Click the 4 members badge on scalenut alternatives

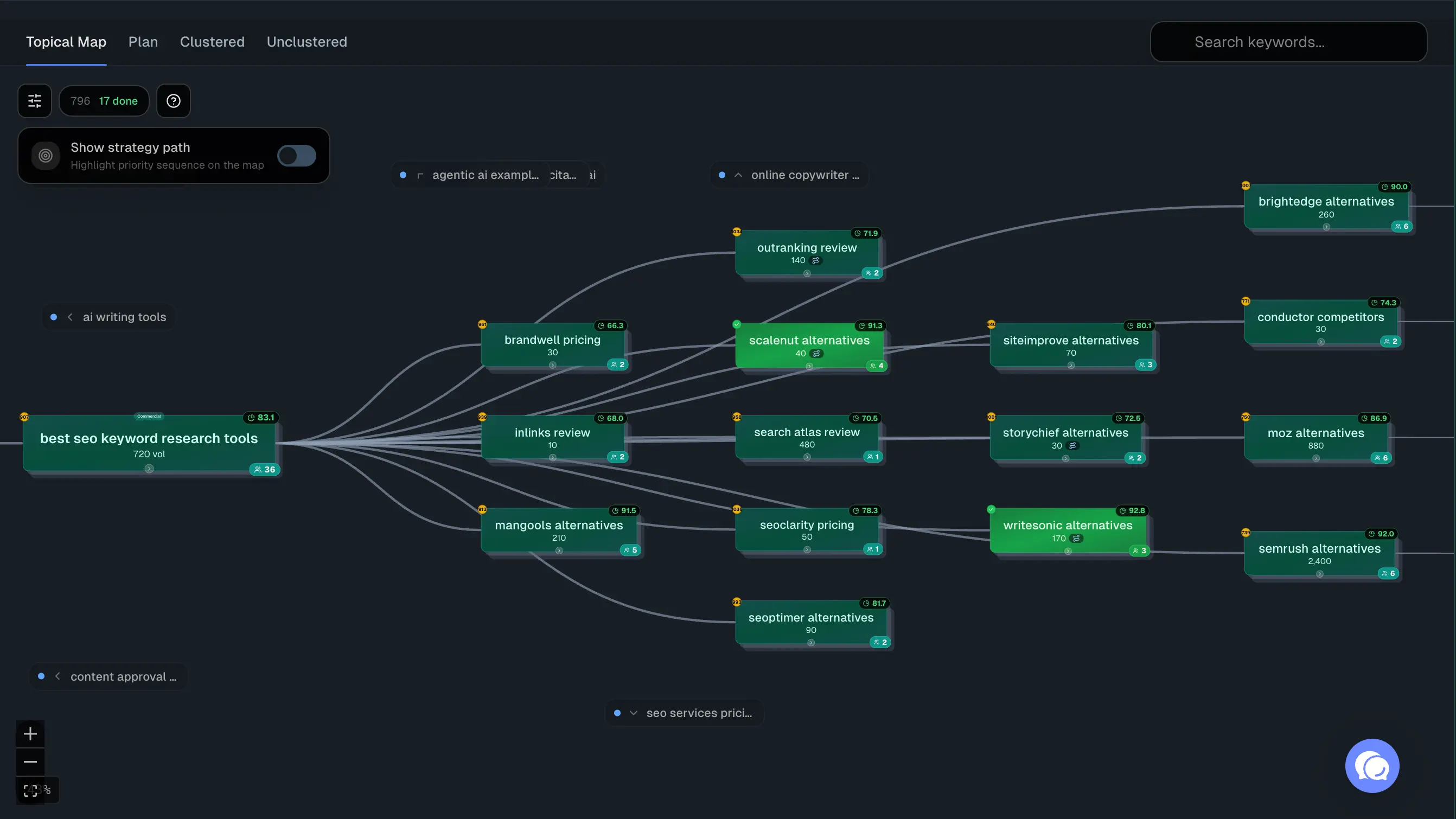(876, 366)
